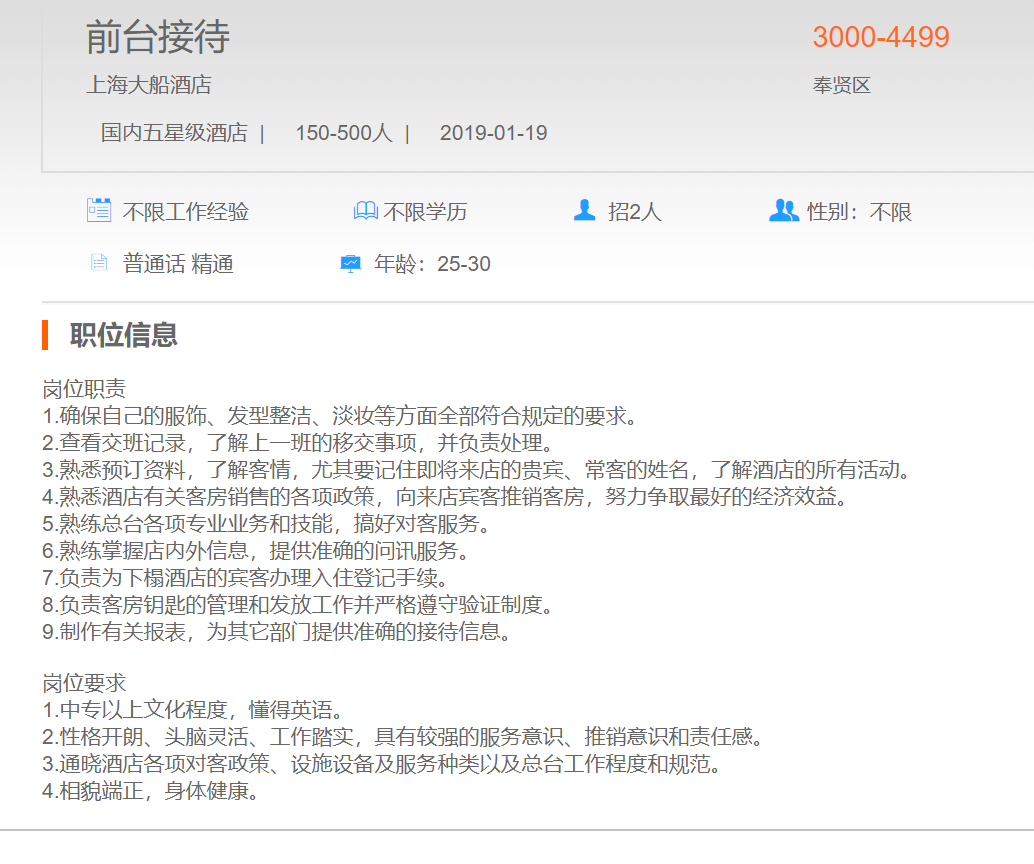This screenshot has height=864, width=1034.
Task: Click the posting date 2019-01-19
Action: (x=493, y=133)
